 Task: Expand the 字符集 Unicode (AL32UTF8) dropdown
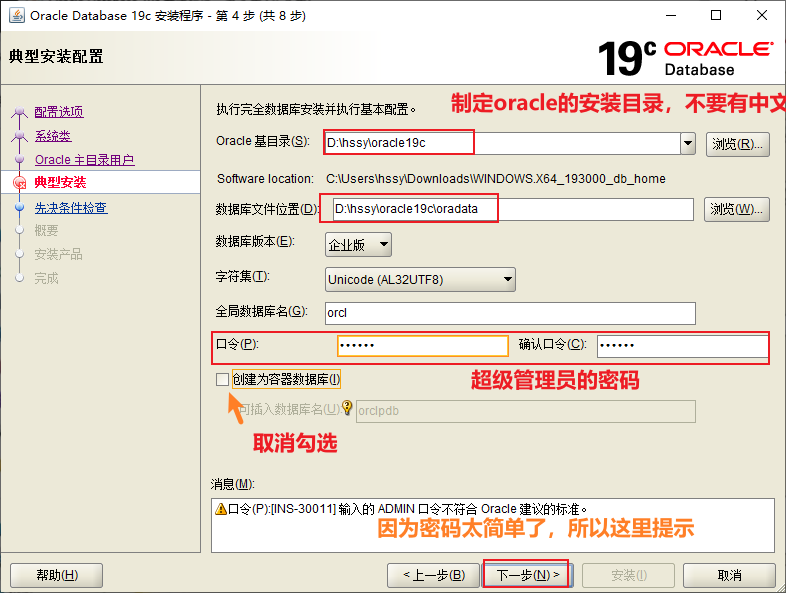[x=420, y=280]
